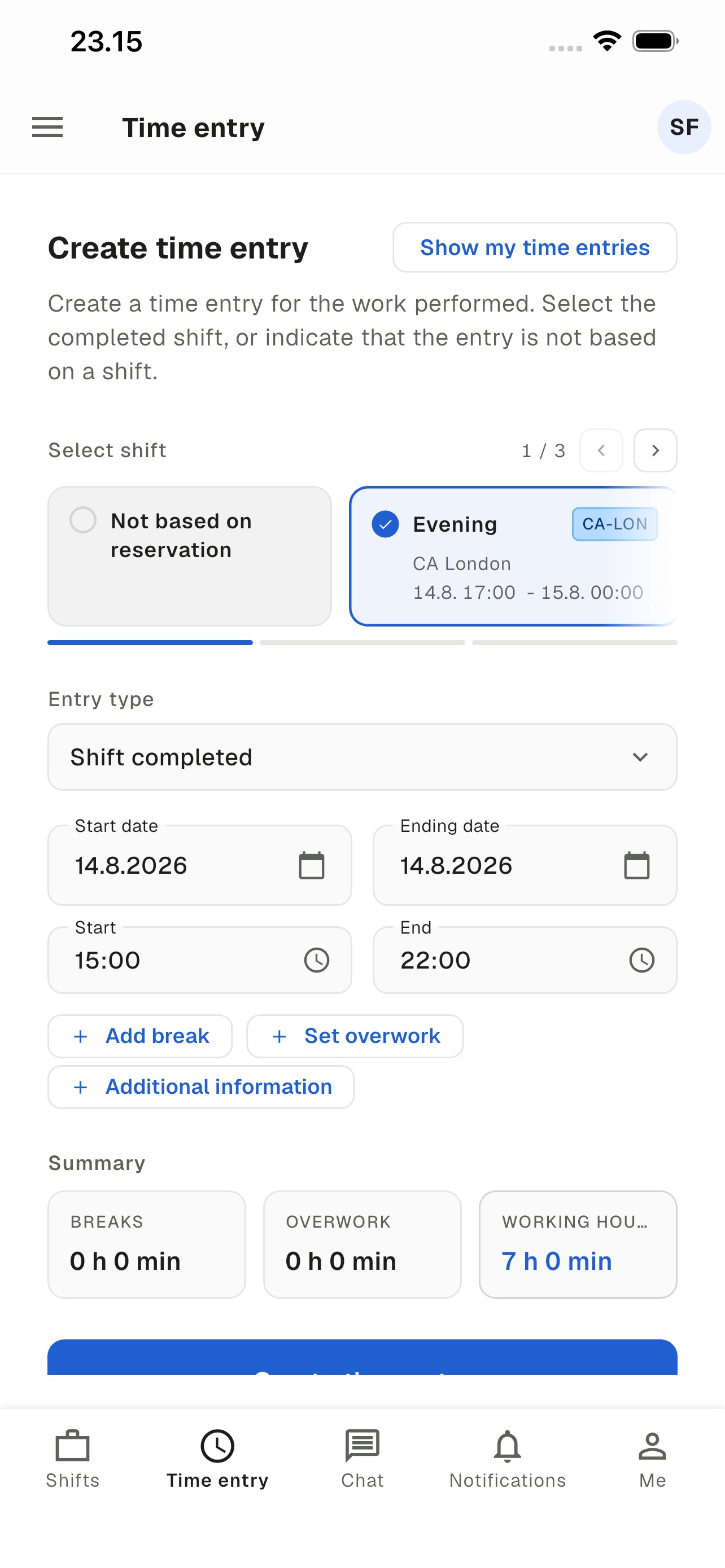Tap the blue create entry button
The image size is (725, 1568).
coord(362,1357)
